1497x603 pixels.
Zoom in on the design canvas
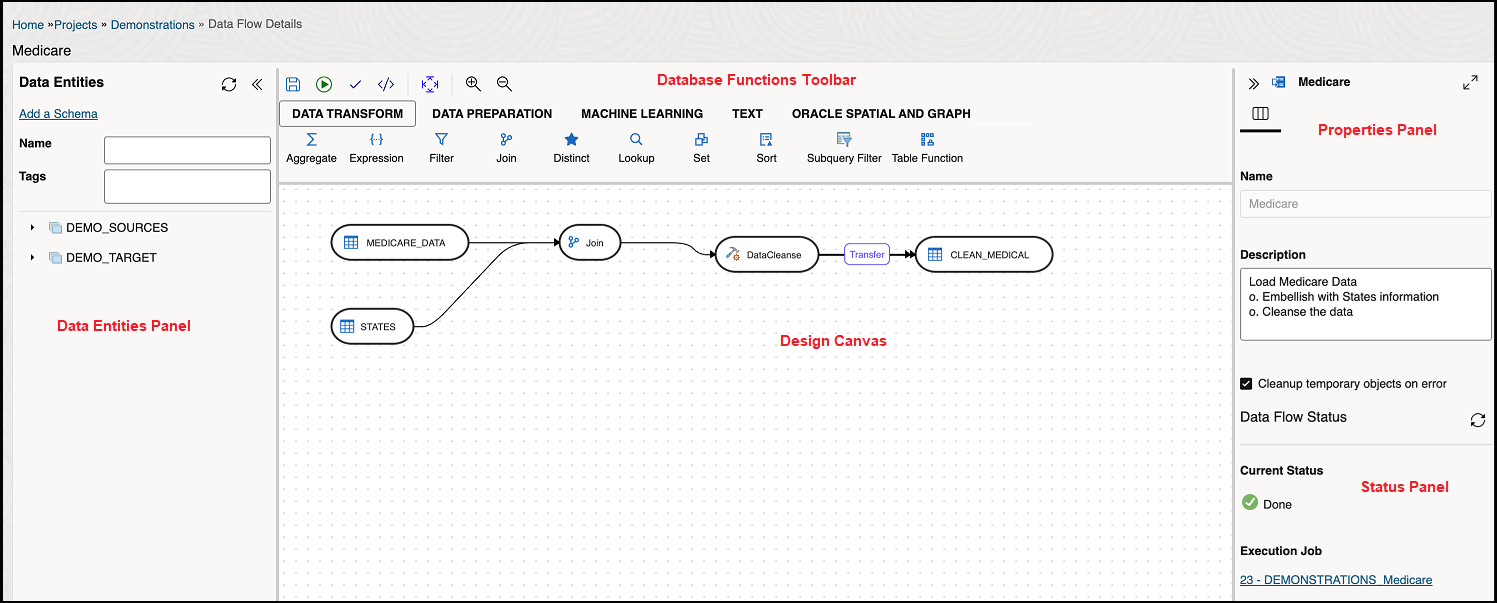click(x=472, y=84)
